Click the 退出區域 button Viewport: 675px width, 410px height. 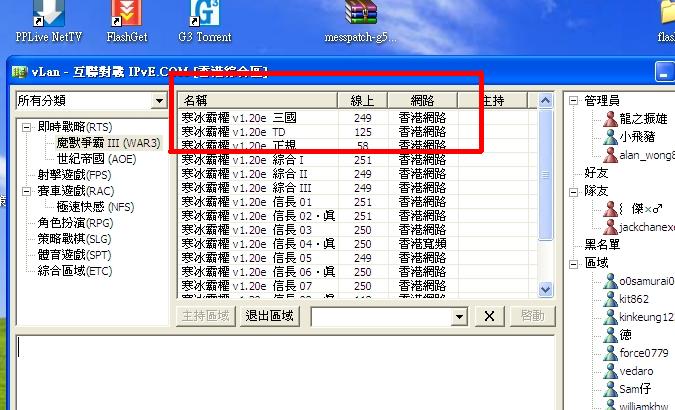(x=269, y=317)
